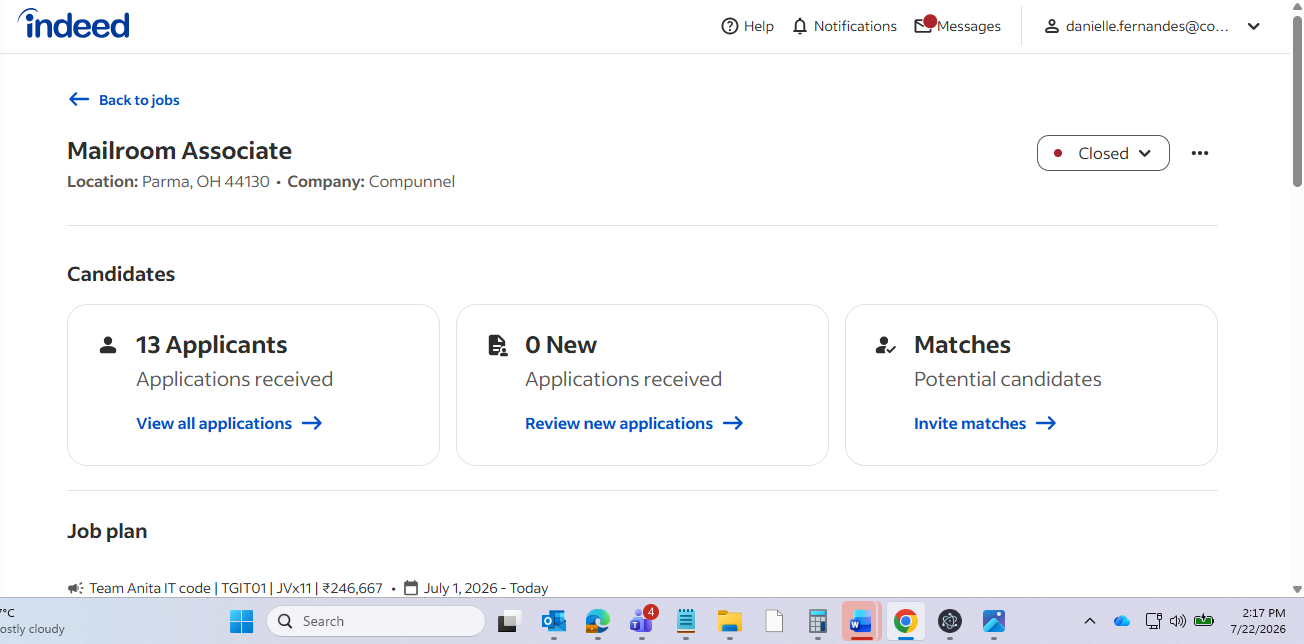Image resolution: width=1304 pixels, height=644 pixels.
Task: Click the scrollbar down arrow
Action: point(1297,590)
